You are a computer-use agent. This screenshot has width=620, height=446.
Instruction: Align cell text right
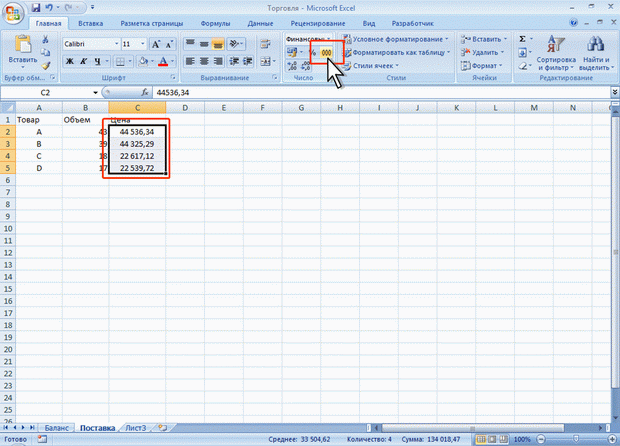click(217, 61)
